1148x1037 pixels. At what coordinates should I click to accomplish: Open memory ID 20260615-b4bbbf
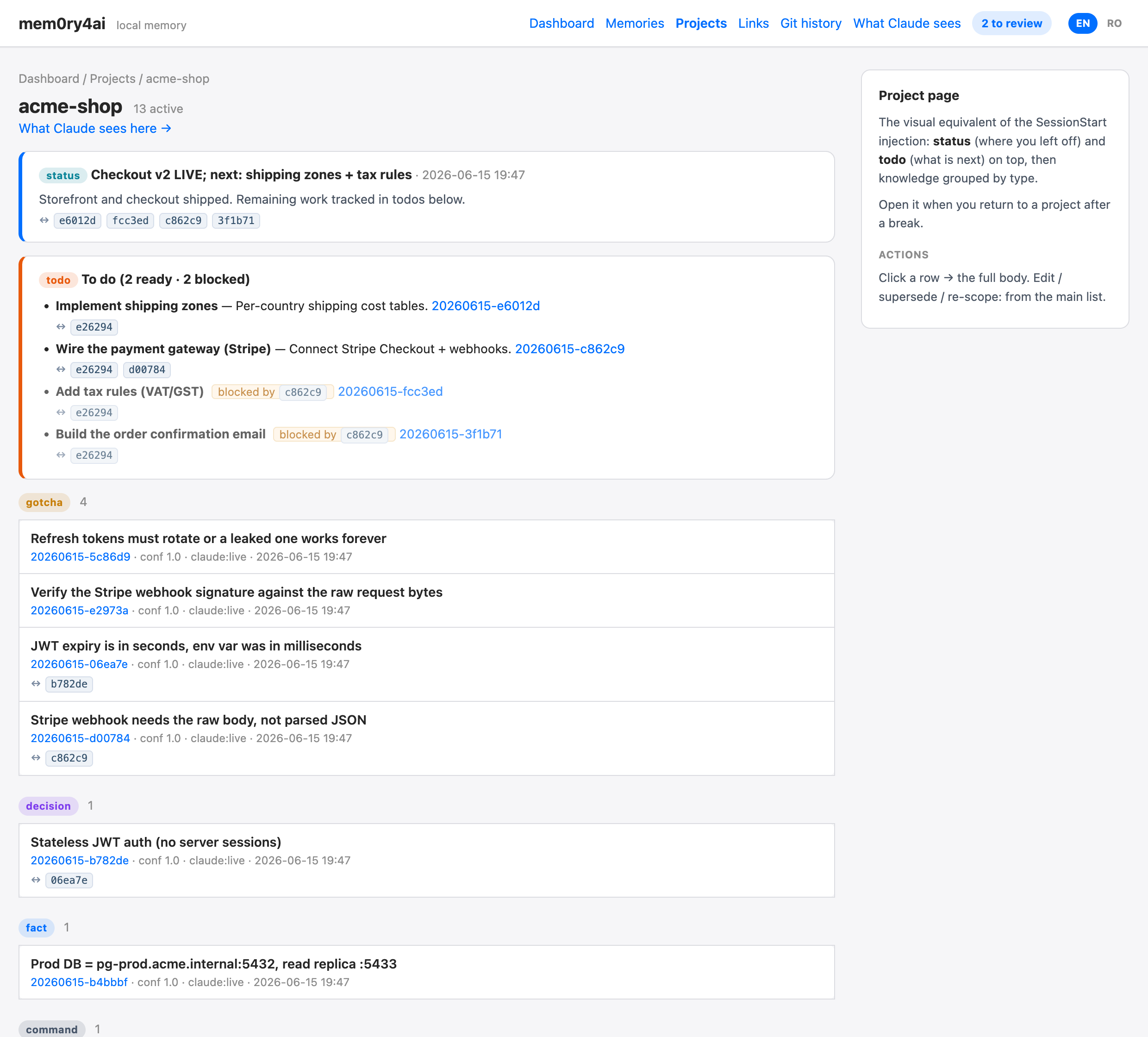tap(79, 982)
